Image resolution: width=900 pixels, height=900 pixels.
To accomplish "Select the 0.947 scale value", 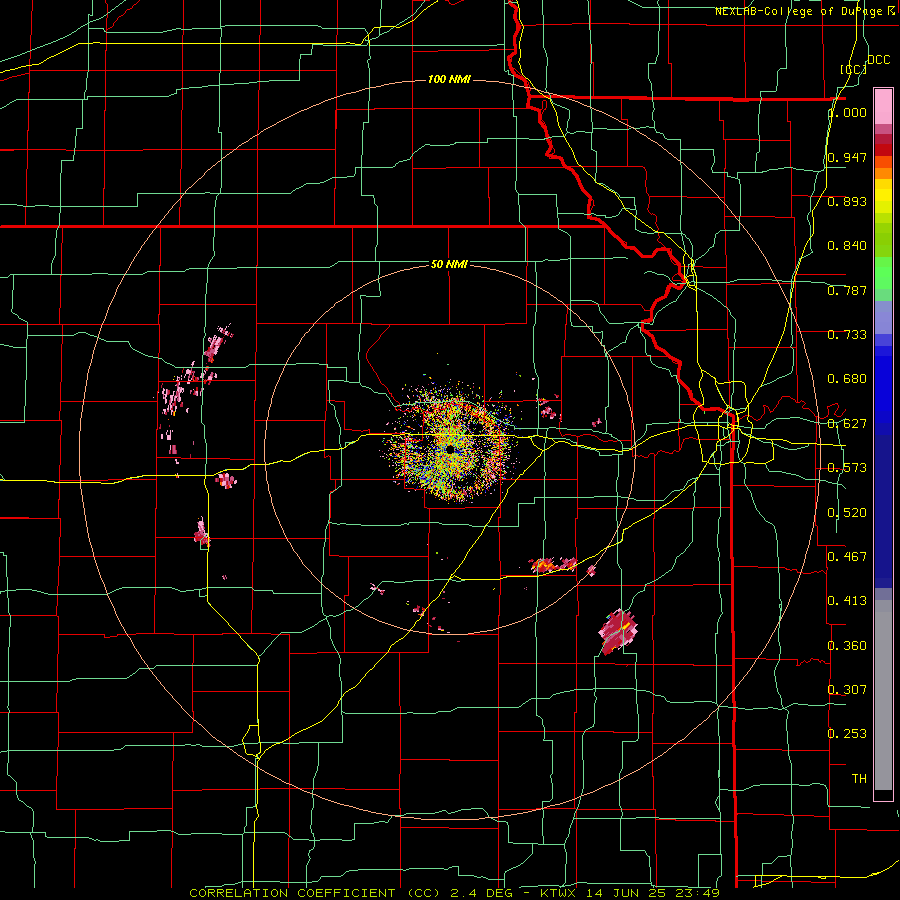I will [847, 157].
